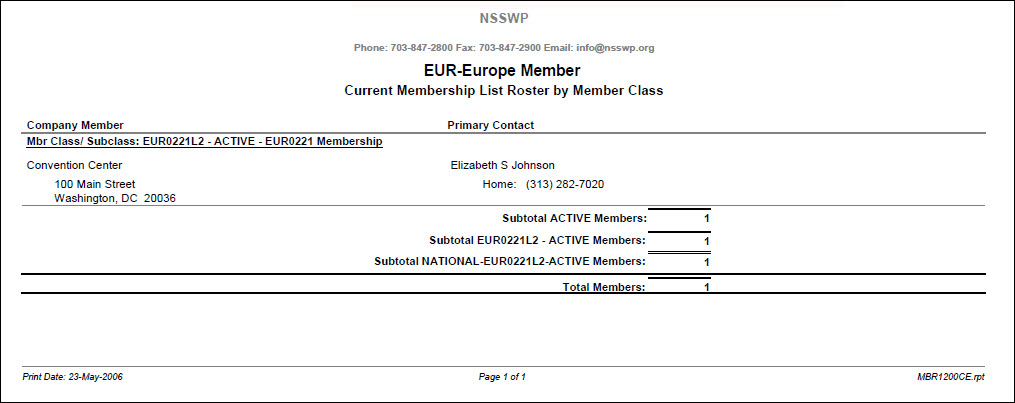
Task: Click the Primary Contact column header
Action: 490,125
